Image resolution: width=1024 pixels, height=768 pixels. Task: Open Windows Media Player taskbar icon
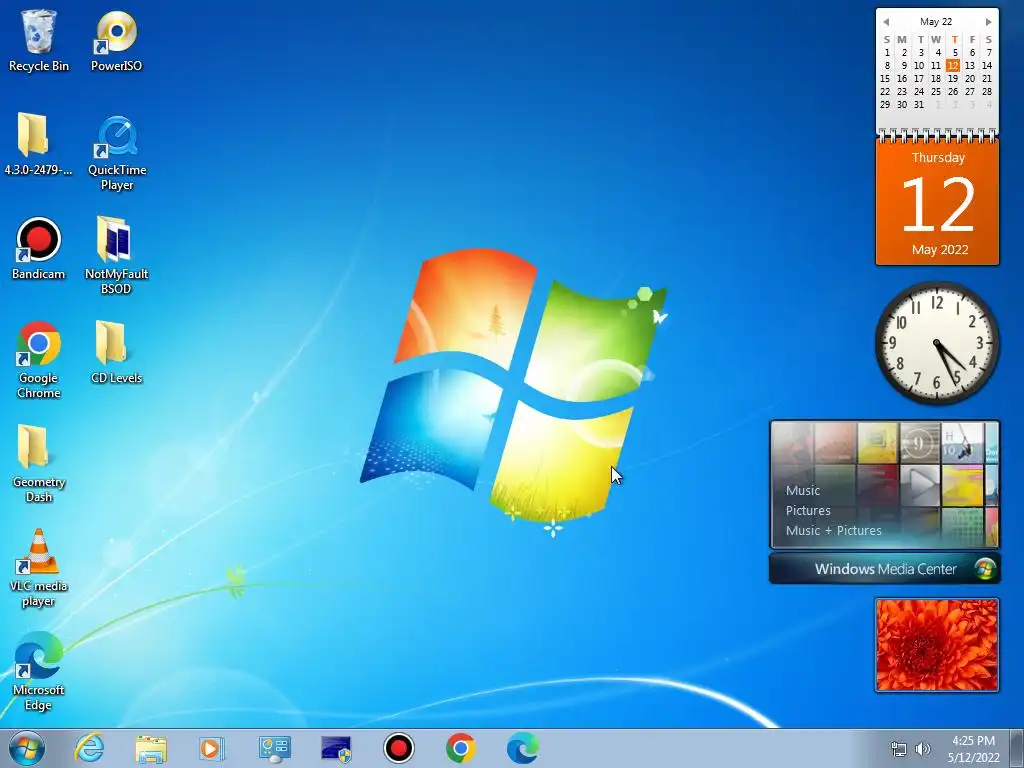[x=212, y=748]
